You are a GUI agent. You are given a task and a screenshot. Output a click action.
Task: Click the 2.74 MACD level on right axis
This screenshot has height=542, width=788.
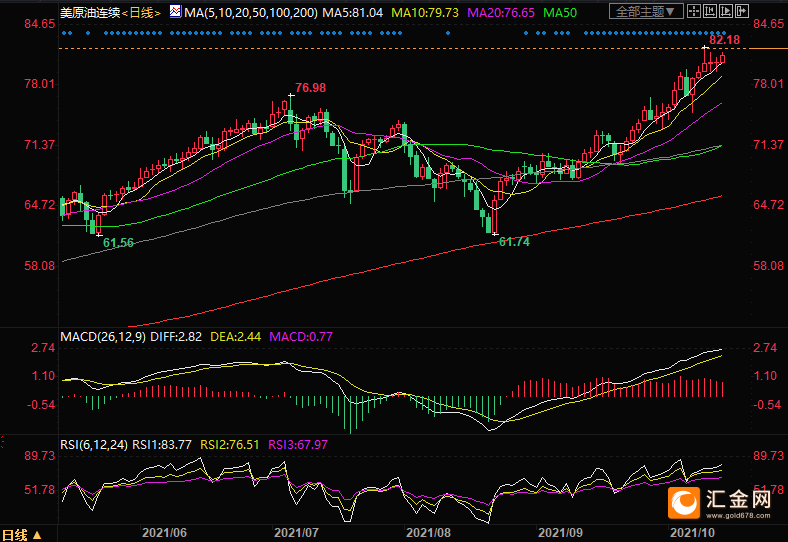pyautogui.click(x=765, y=348)
